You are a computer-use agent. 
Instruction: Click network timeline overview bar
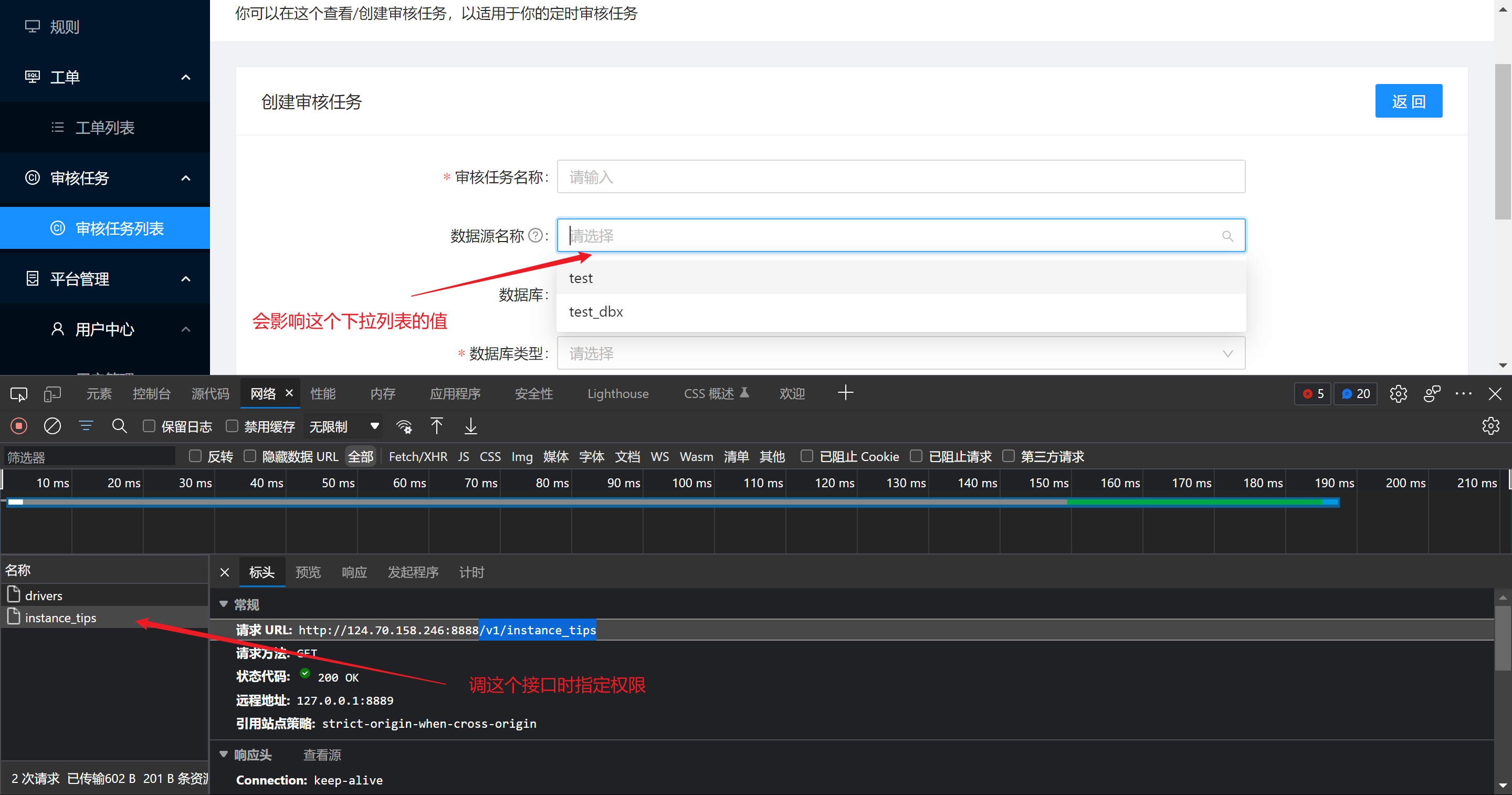[673, 502]
